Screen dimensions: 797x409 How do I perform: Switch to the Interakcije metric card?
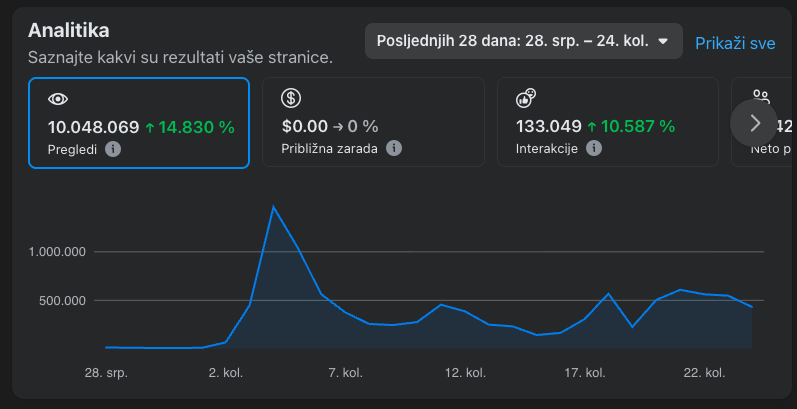click(607, 123)
